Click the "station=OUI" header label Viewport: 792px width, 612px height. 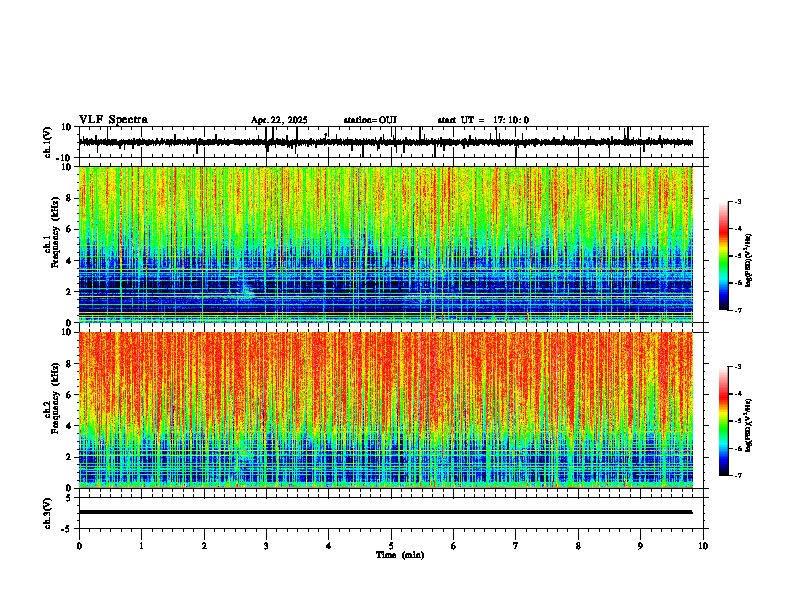(370, 120)
